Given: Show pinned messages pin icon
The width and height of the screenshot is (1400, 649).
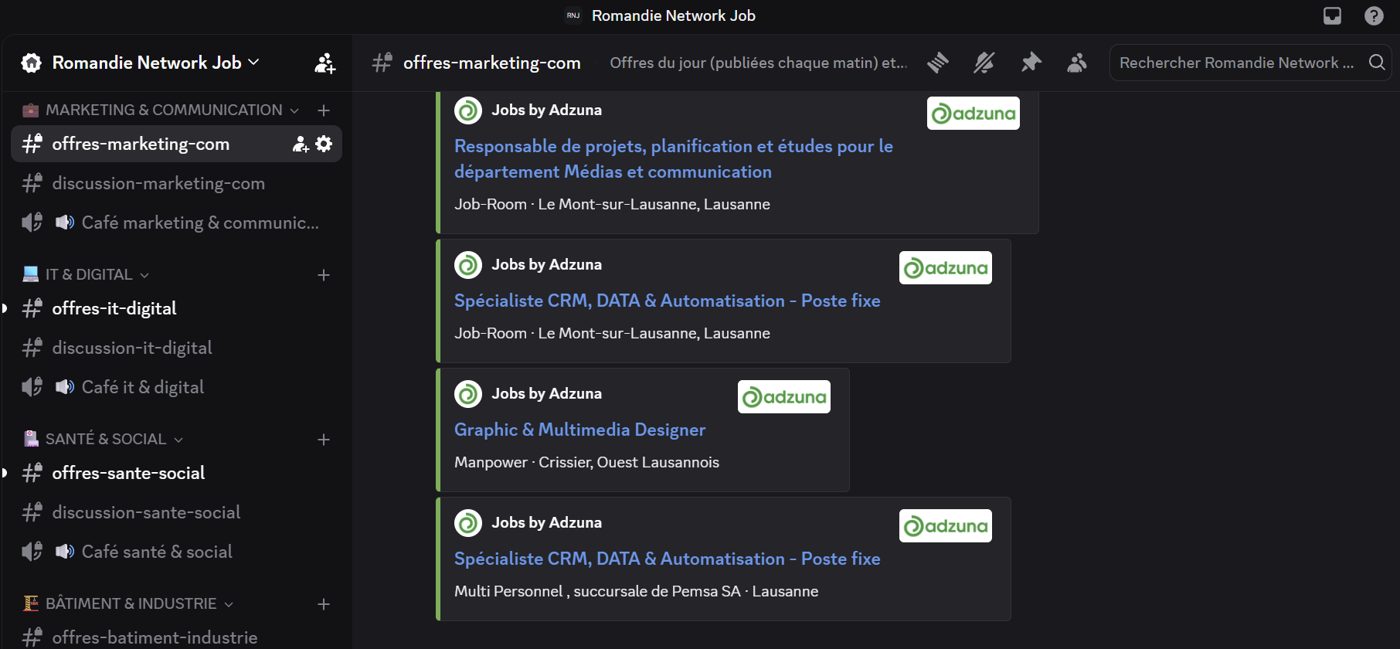Looking at the screenshot, I should [1030, 62].
